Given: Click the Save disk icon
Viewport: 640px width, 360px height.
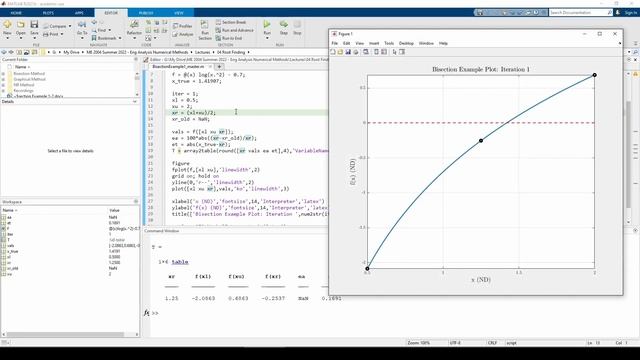Looking at the screenshot, I should click(x=34, y=24).
